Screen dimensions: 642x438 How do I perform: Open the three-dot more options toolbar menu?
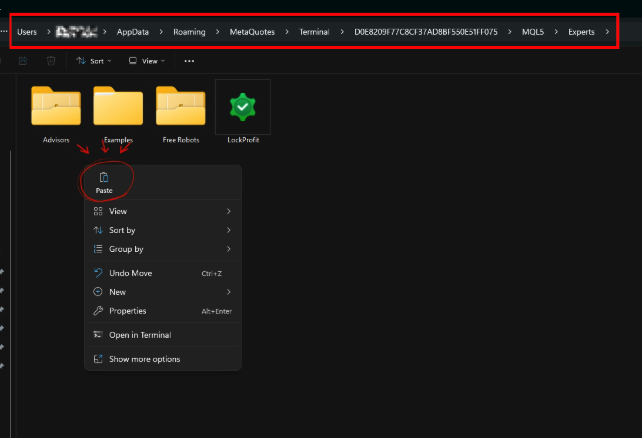[189, 61]
